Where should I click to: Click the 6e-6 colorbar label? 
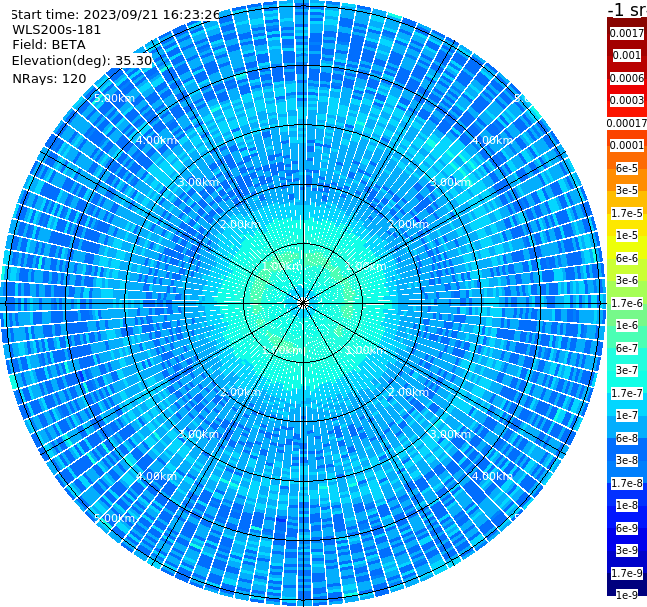tap(627, 258)
